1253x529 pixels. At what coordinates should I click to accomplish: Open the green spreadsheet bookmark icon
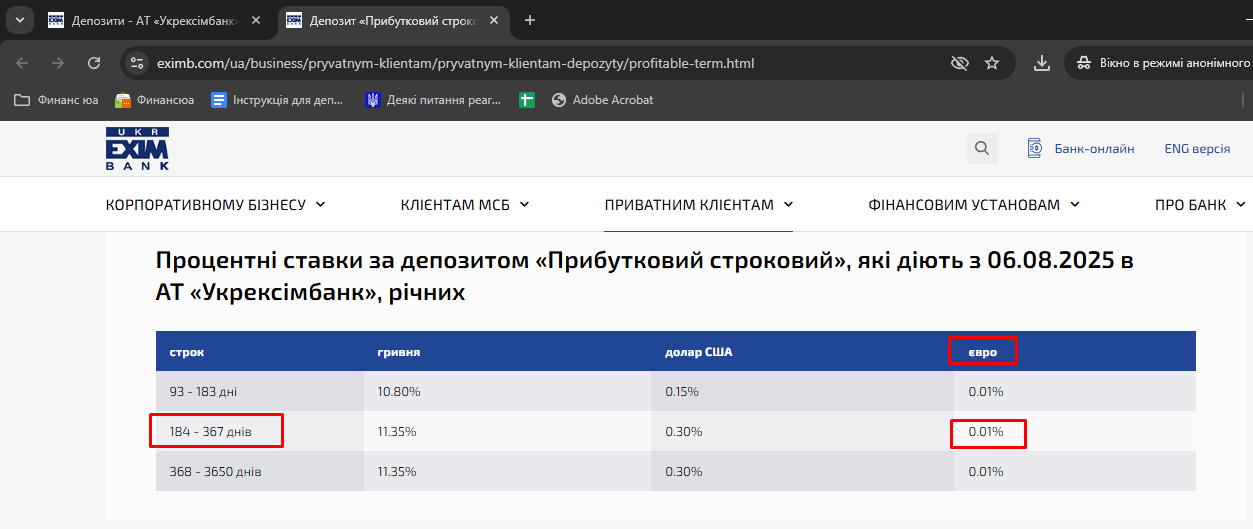coord(527,100)
